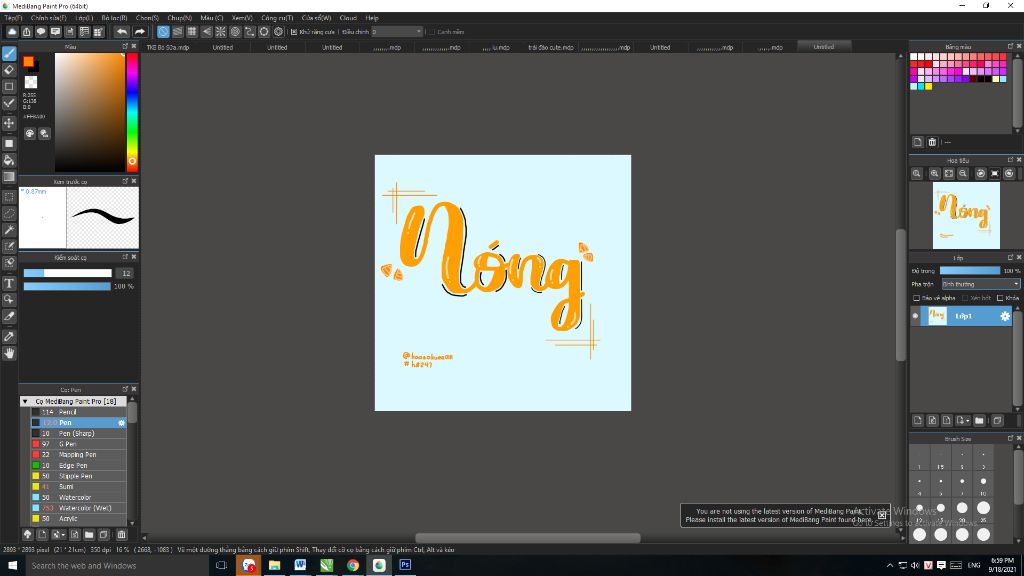This screenshot has width=1024, height=576.
Task: Click the Undo arrow in the toolbar
Action: 122,31
